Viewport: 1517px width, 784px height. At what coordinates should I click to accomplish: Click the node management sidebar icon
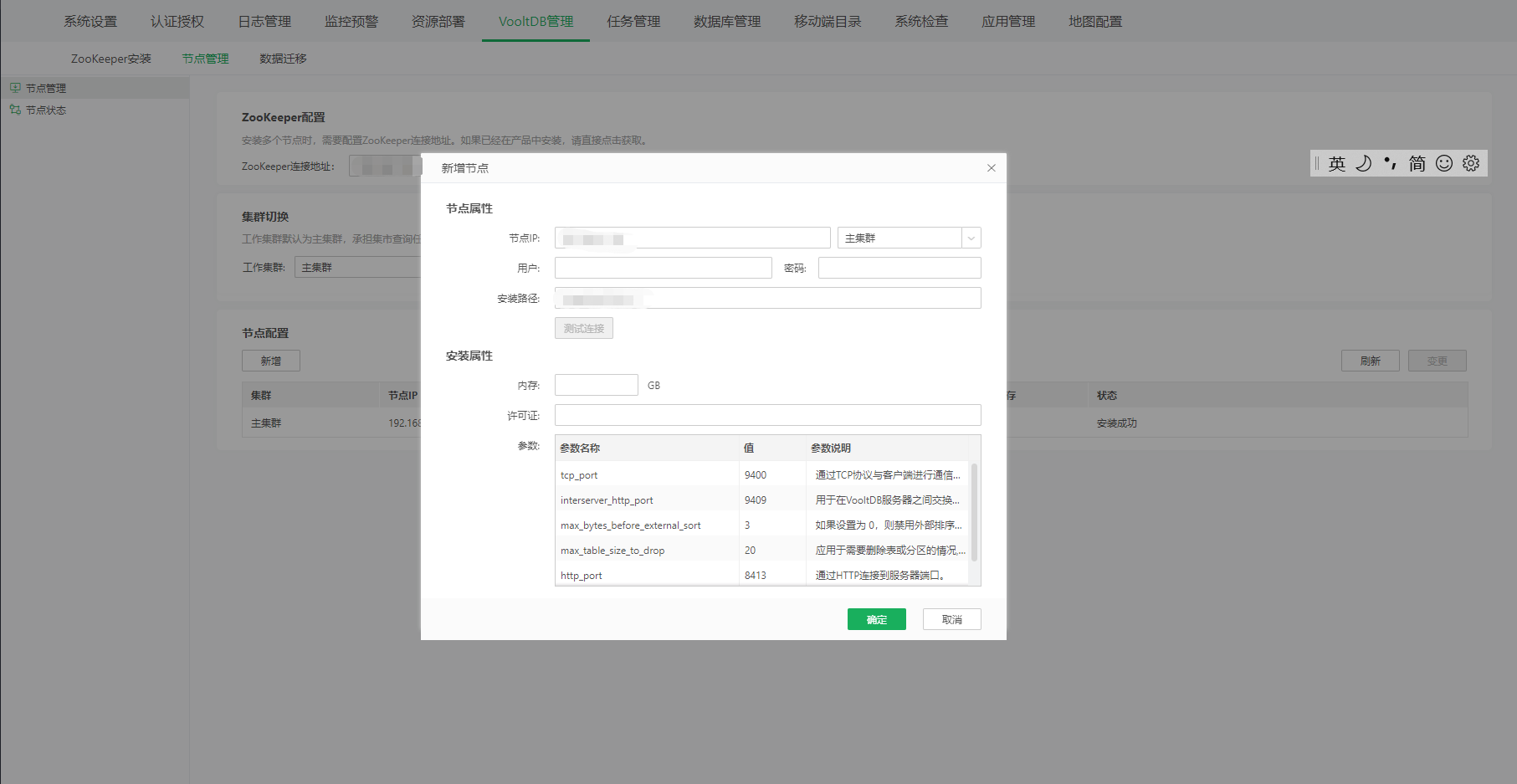(15, 88)
